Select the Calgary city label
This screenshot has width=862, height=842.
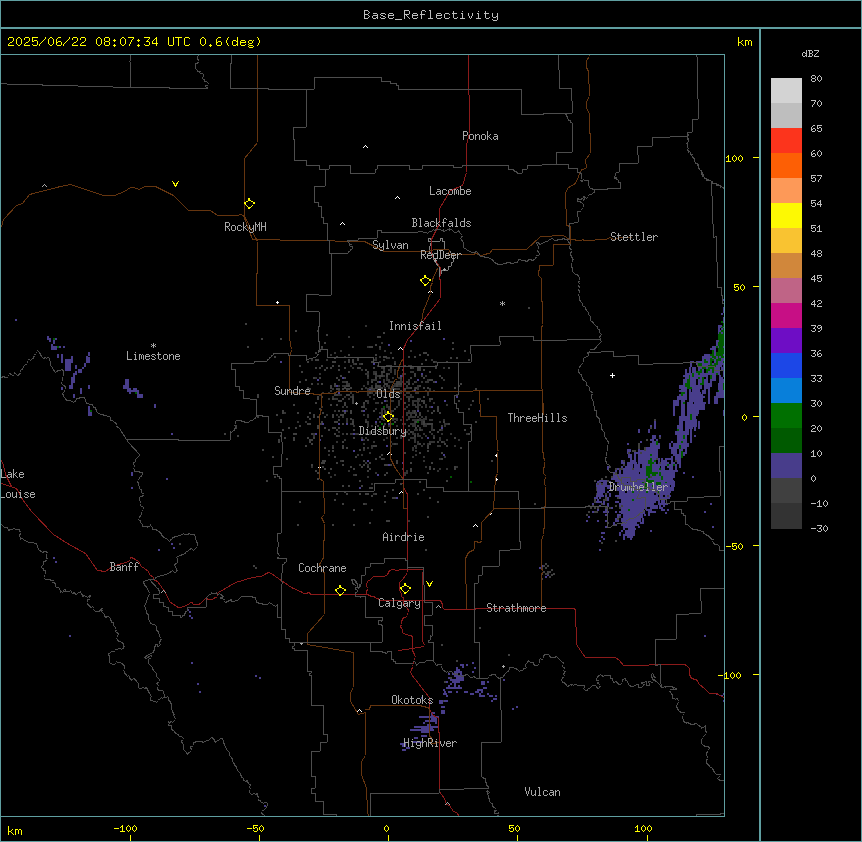click(399, 603)
